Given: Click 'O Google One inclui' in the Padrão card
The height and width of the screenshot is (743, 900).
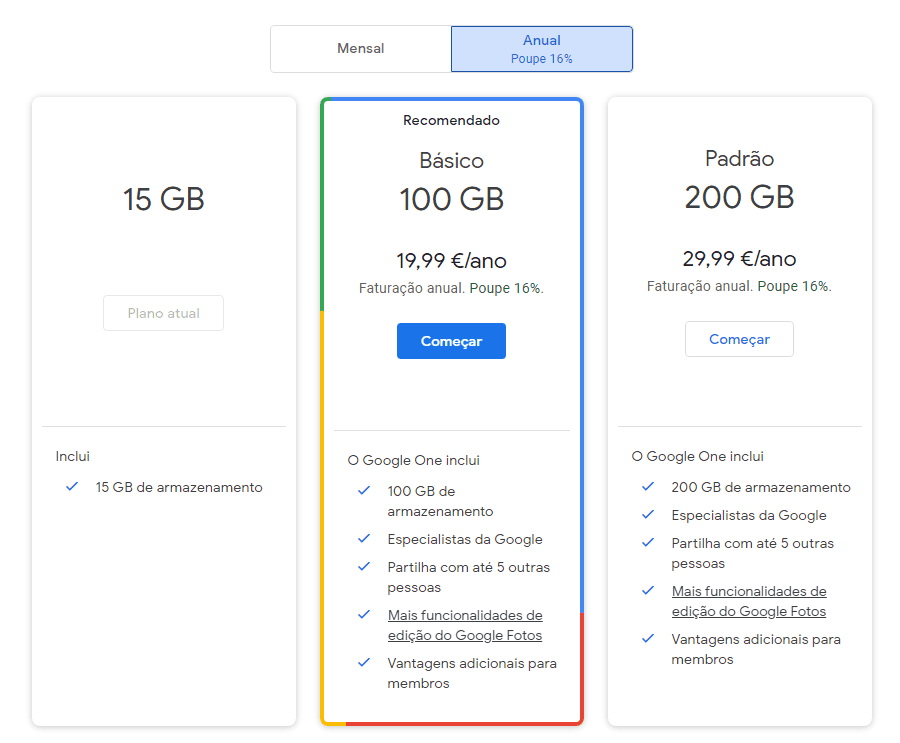Looking at the screenshot, I should point(698,456).
